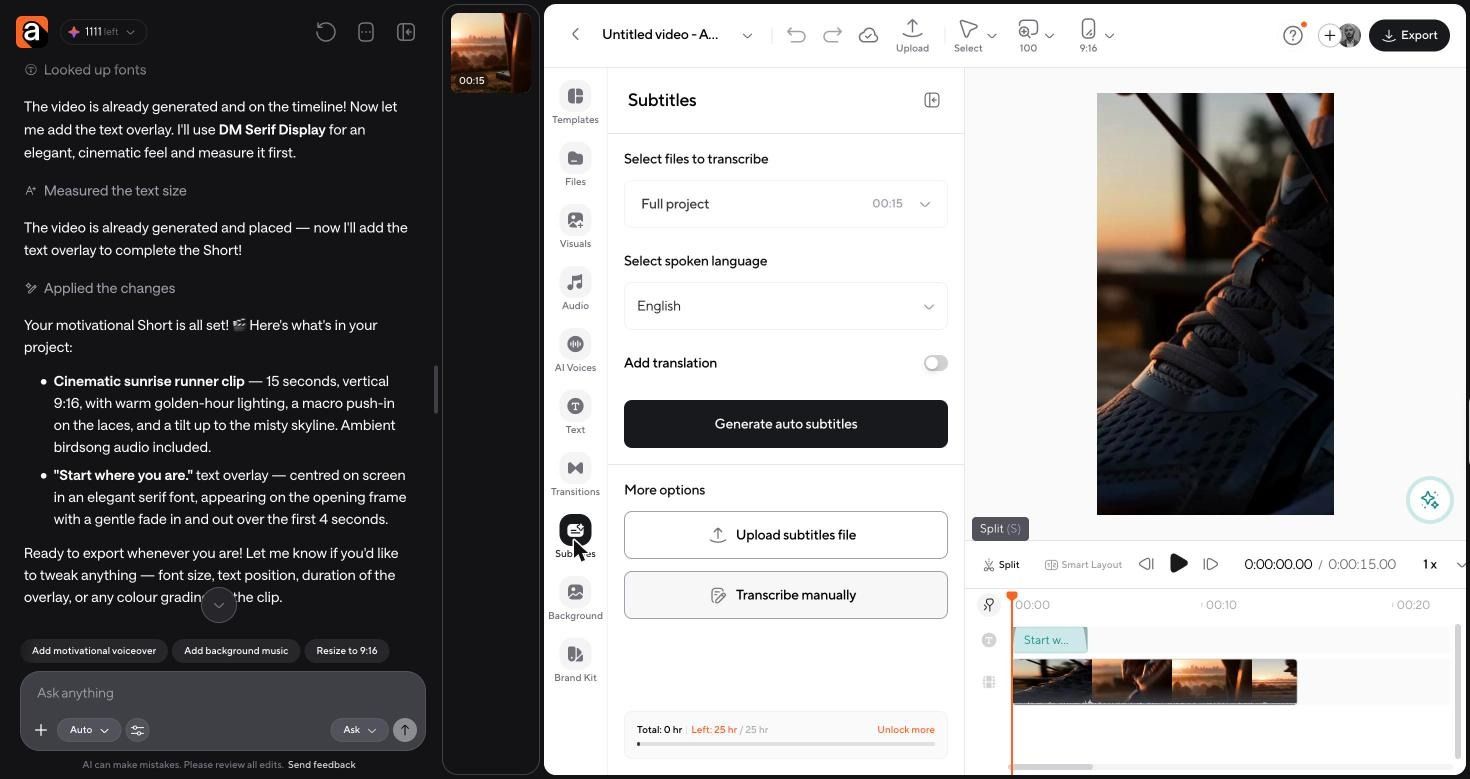The height and width of the screenshot is (779, 1470).
Task: Open the Audio sidebar panel
Action: click(575, 290)
